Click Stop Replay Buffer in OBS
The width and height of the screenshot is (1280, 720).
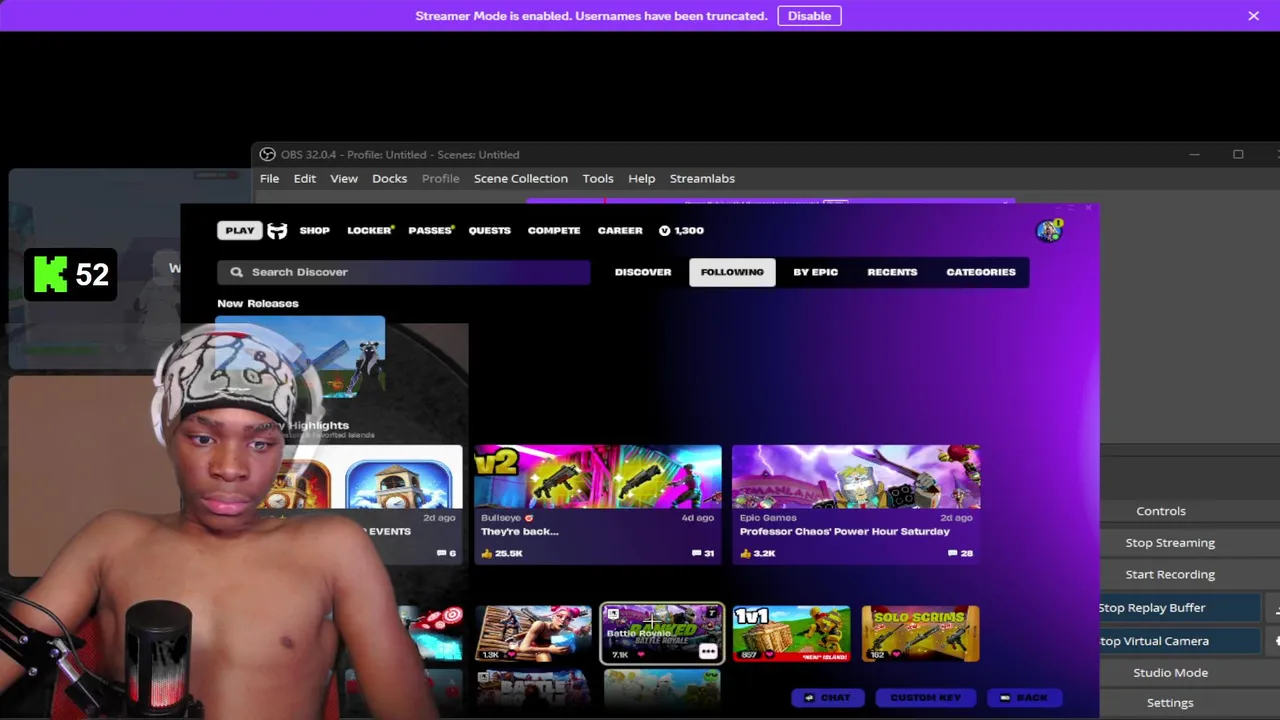click(x=1178, y=608)
